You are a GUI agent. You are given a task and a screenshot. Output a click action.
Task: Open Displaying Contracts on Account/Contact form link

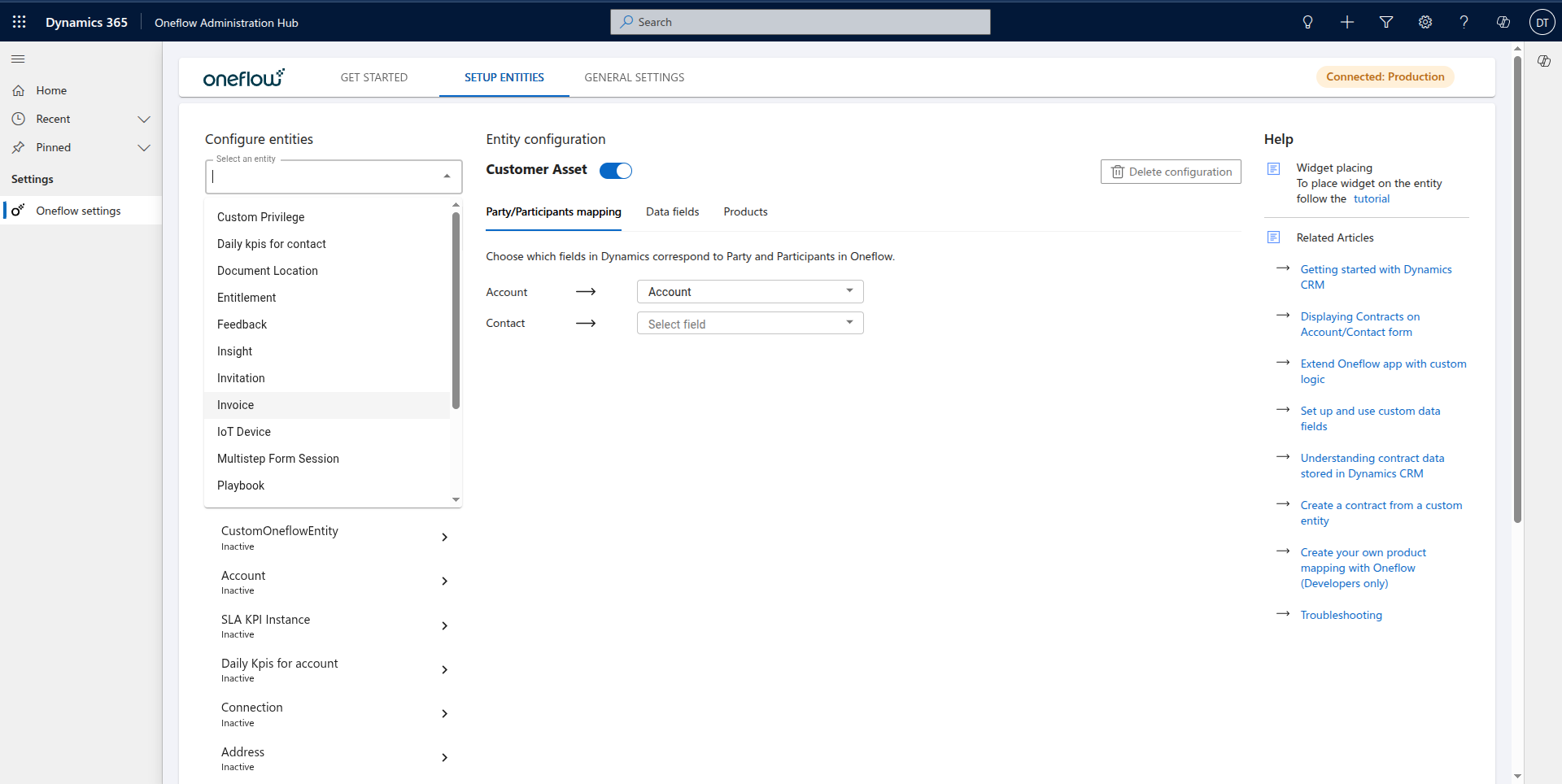pyautogui.click(x=1360, y=324)
